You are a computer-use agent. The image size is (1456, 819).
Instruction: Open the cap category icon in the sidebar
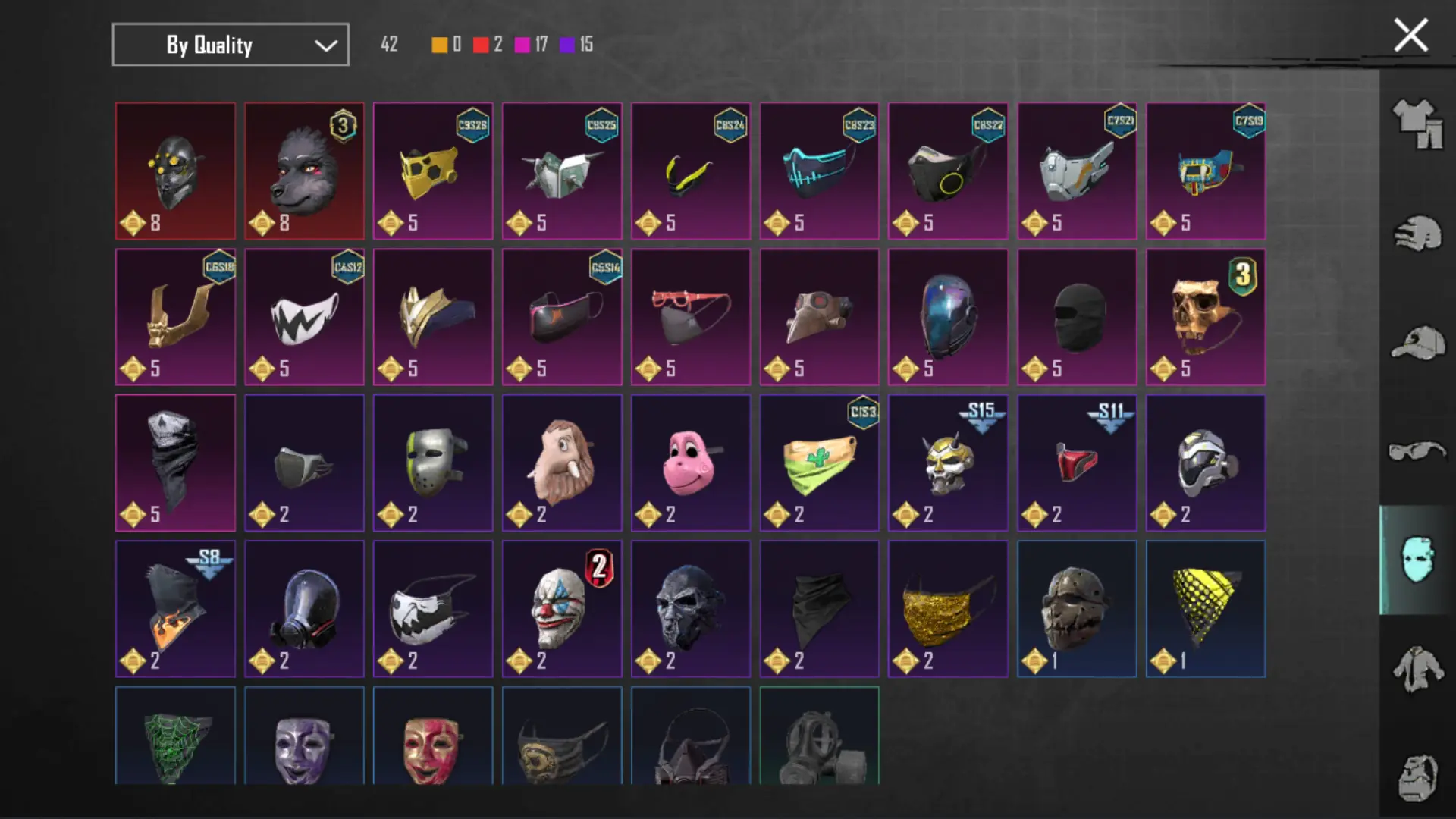pos(1417,344)
